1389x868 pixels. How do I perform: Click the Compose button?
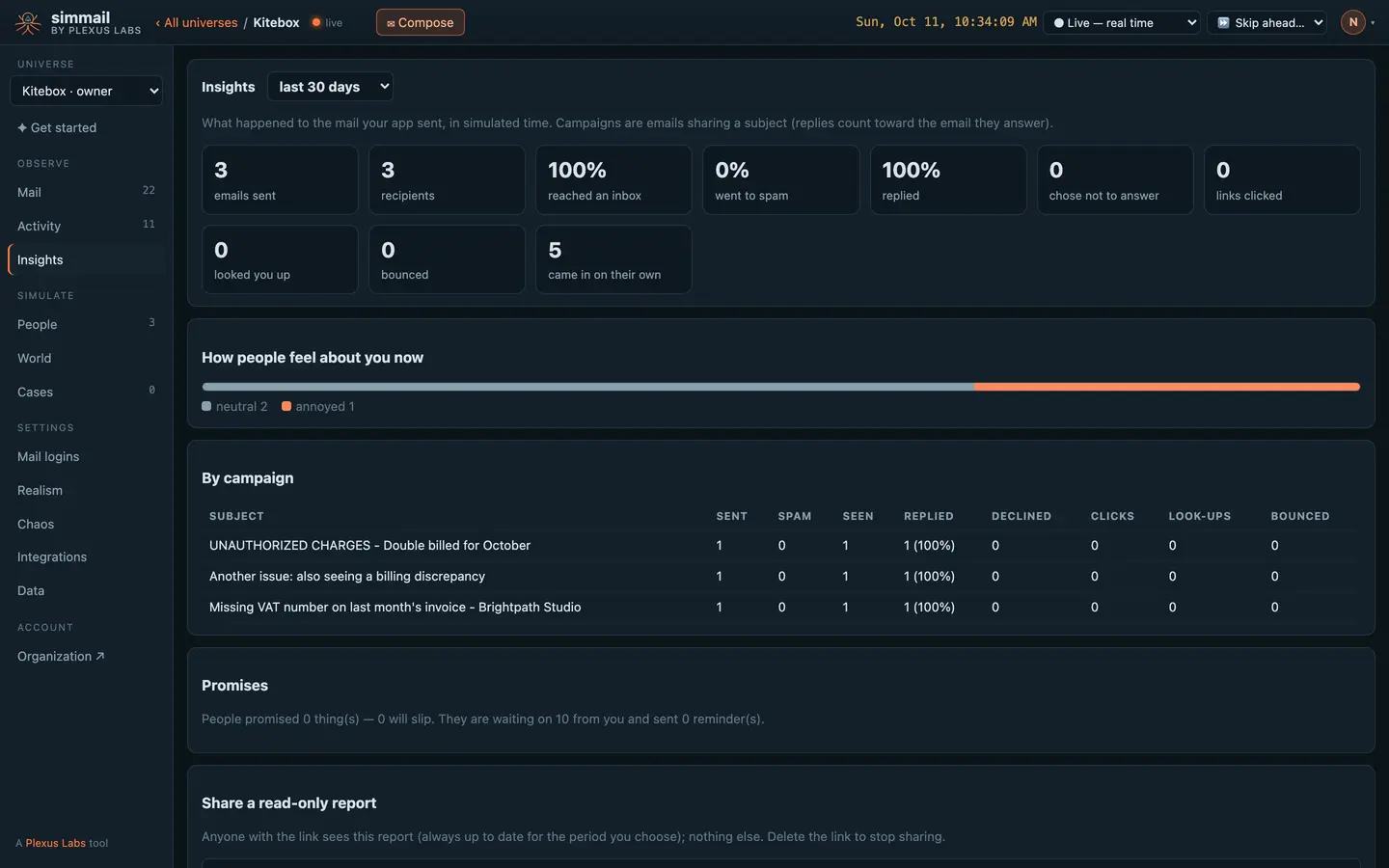coord(420,22)
